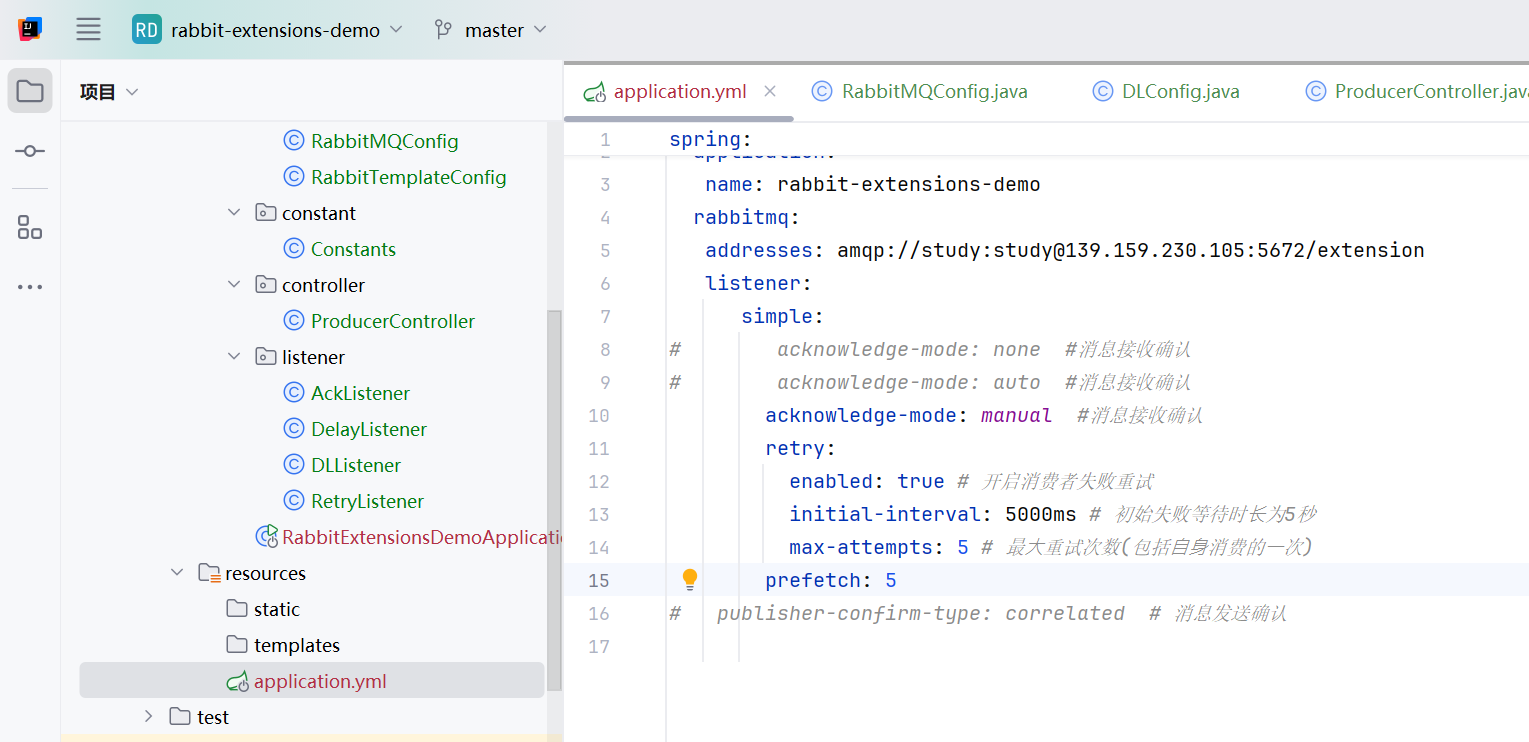This screenshot has height=742, width=1529.
Task: Click the constant package icon
Action: pyautogui.click(x=265, y=213)
